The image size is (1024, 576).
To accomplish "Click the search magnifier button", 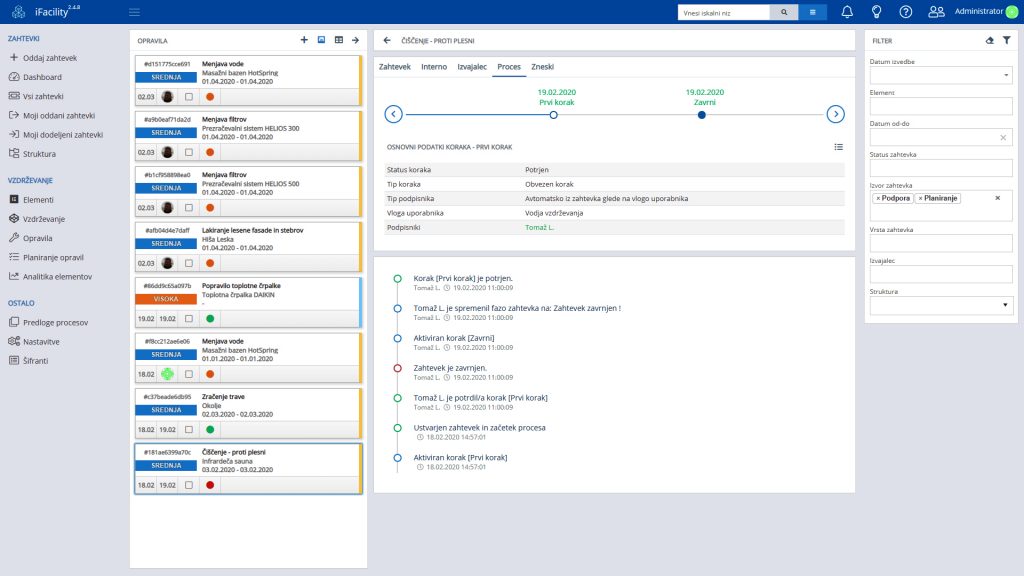I will coord(784,12).
